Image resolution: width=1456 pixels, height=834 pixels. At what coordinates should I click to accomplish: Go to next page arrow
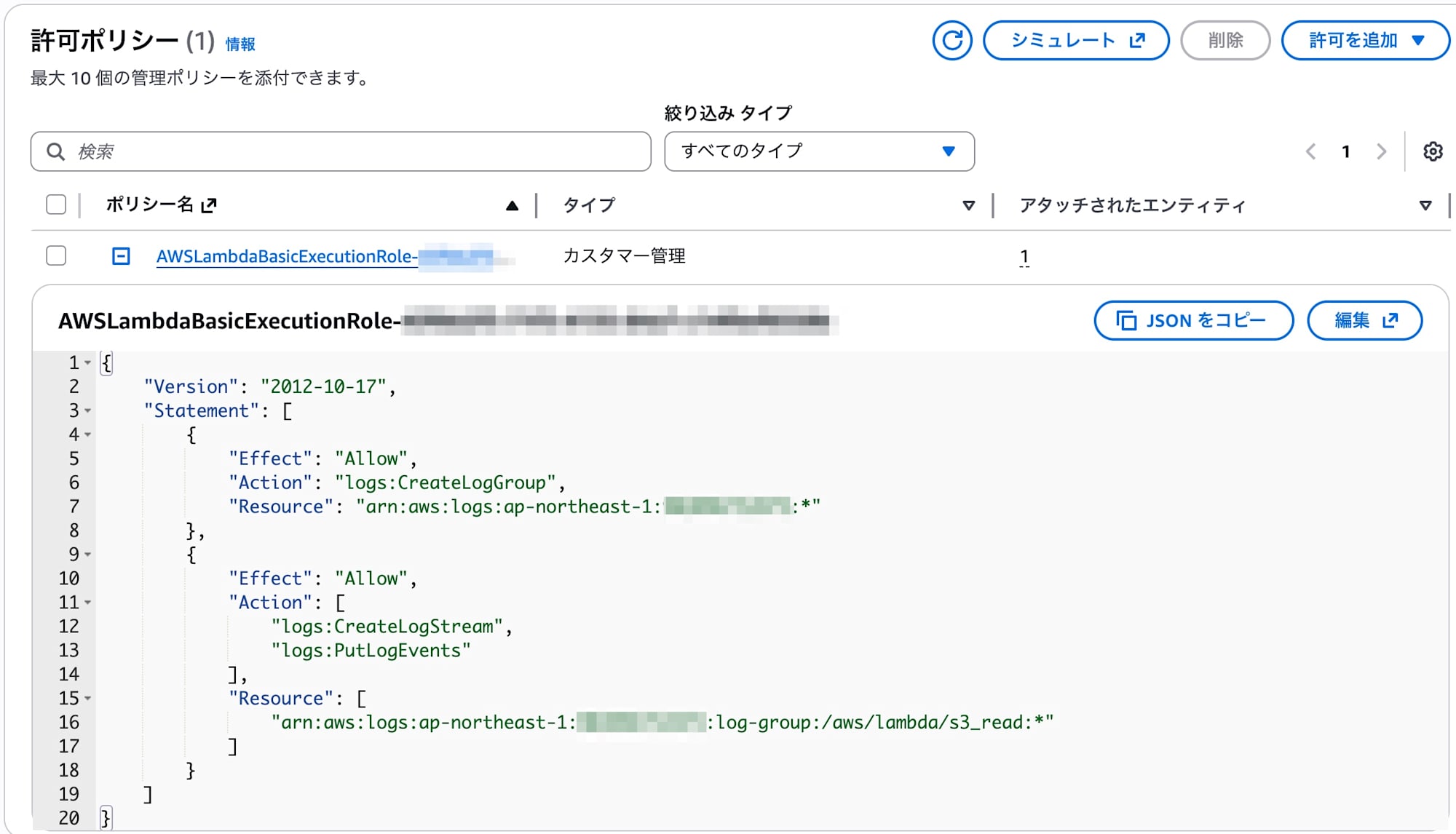click(x=1381, y=151)
